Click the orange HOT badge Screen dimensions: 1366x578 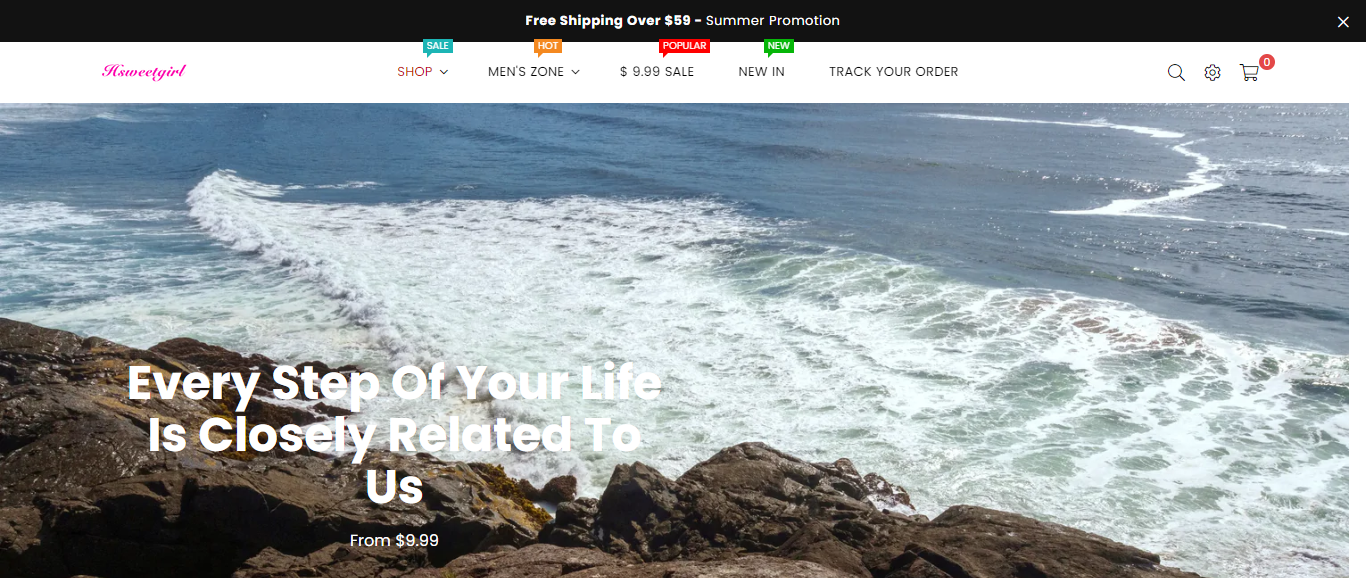tap(548, 46)
